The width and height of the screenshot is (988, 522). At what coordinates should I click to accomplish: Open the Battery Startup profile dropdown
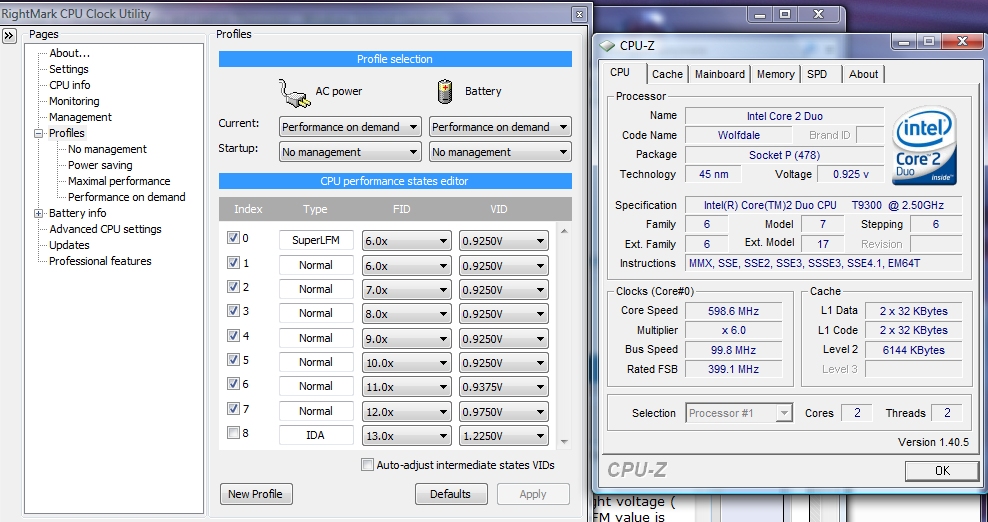(499, 152)
